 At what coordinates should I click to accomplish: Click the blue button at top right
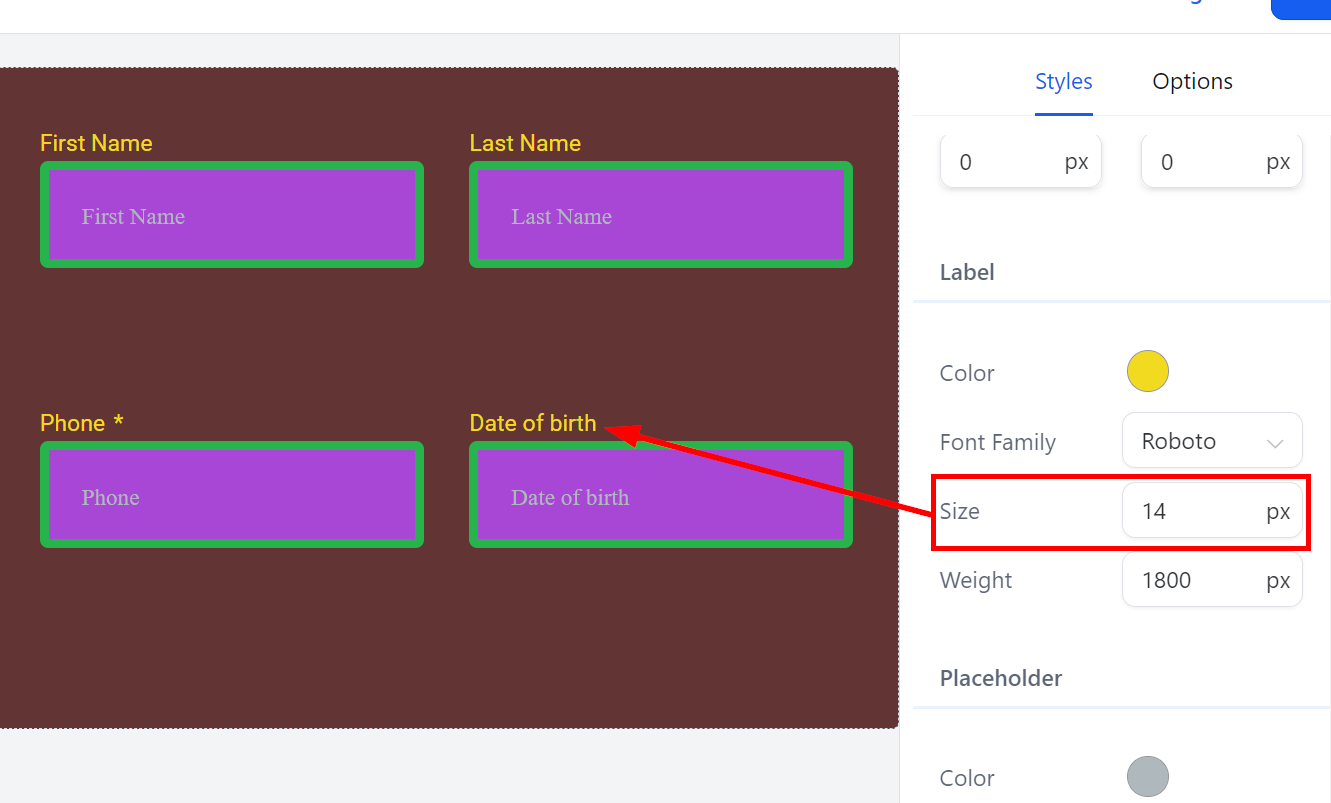pos(1302,8)
